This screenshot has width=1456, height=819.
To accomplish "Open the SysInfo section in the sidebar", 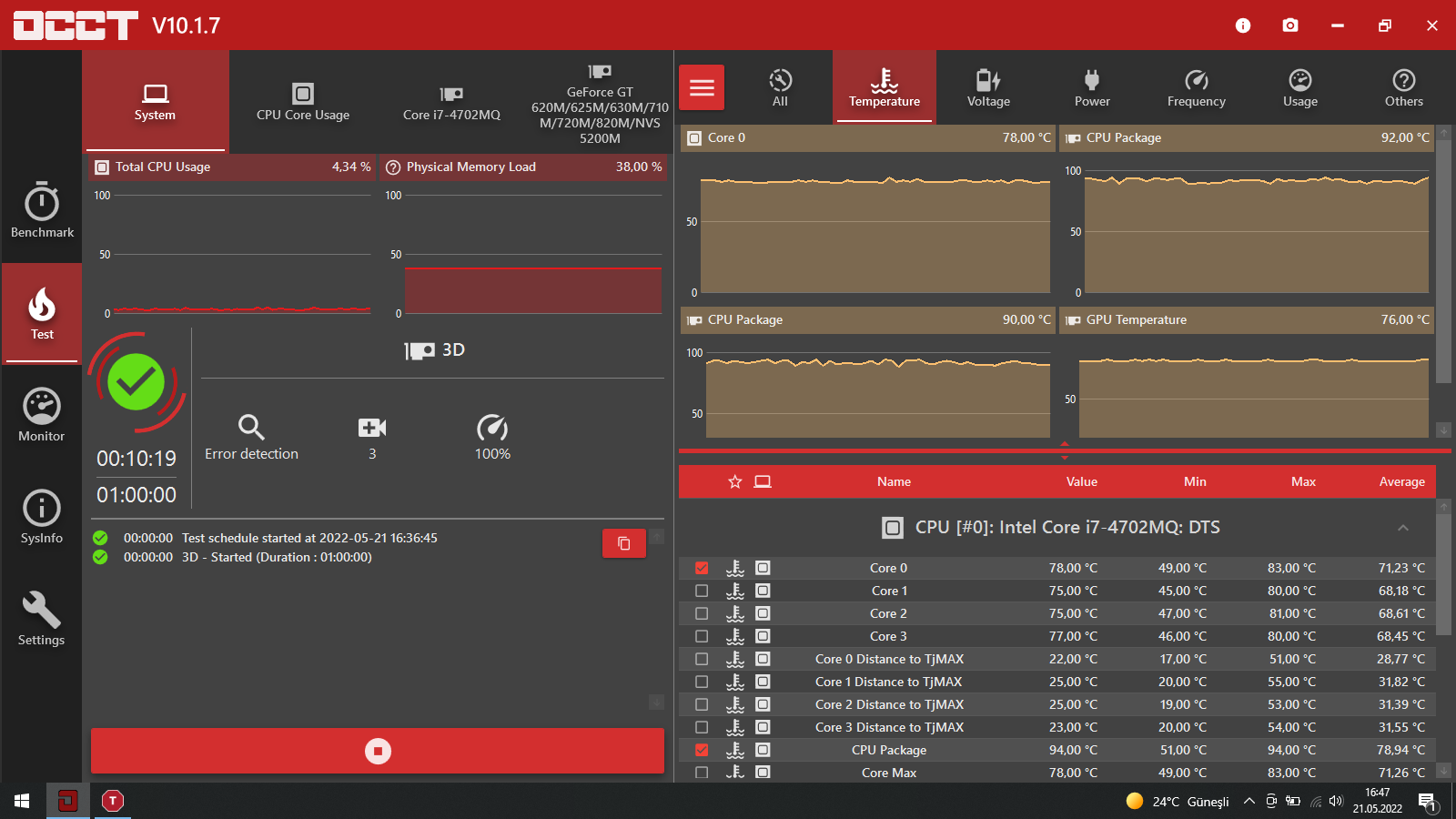I will click(42, 517).
